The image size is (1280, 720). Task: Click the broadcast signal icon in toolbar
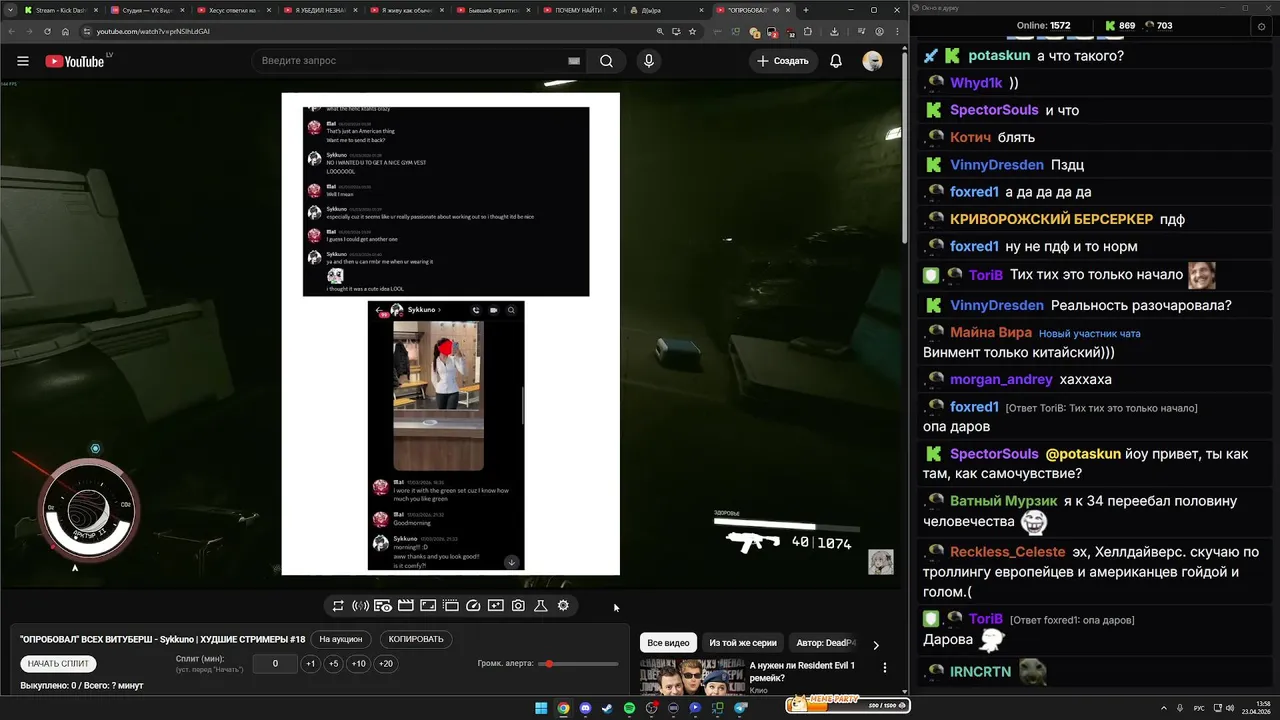(360, 606)
